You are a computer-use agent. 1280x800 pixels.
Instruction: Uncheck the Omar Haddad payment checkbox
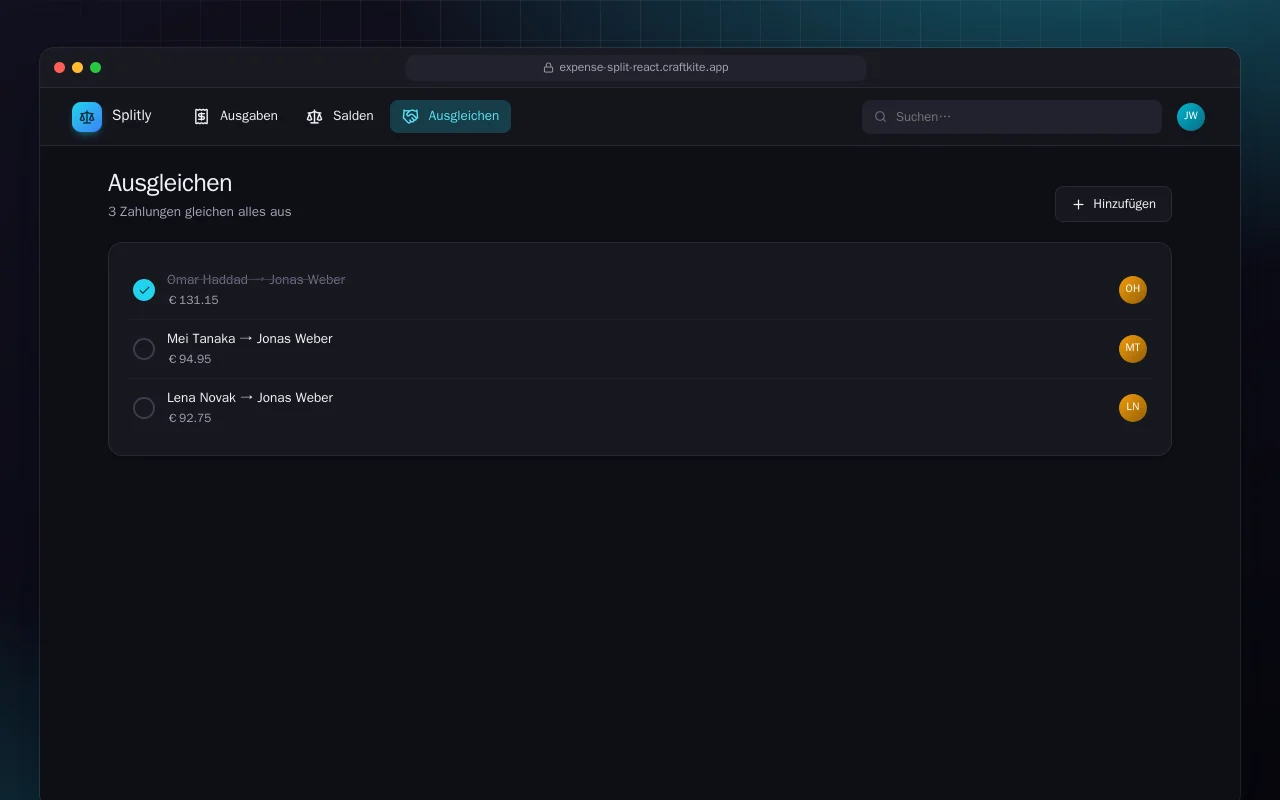click(x=144, y=290)
